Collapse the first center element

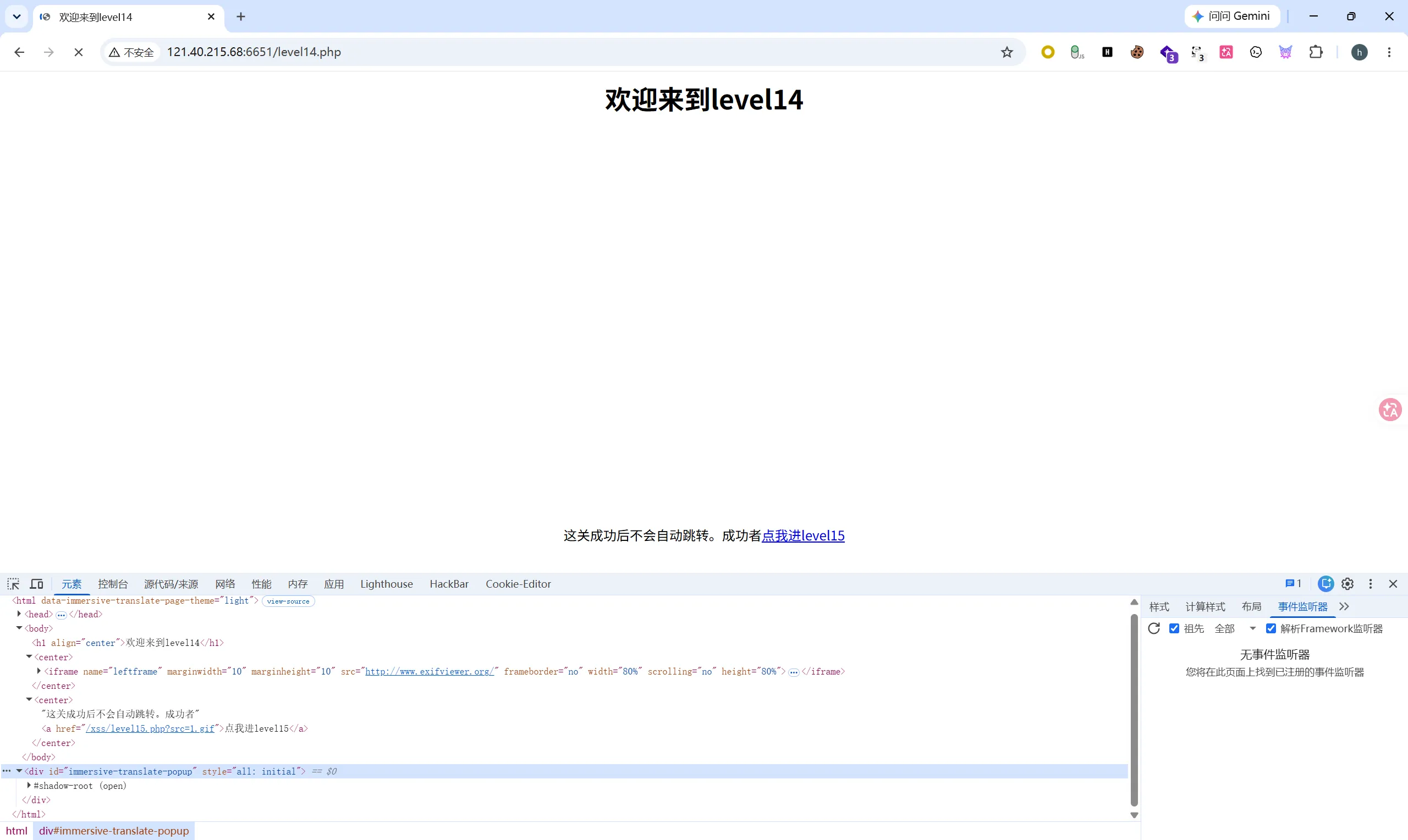click(29, 656)
